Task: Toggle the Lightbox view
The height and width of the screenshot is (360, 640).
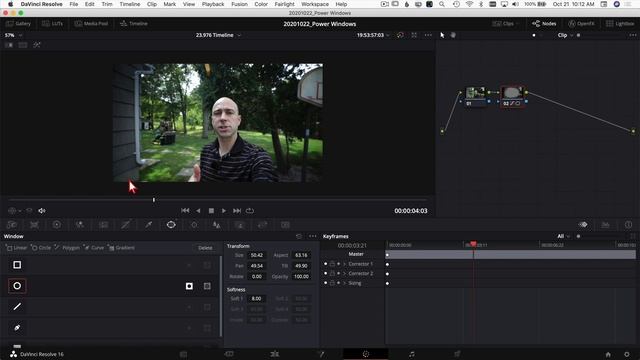Action: [x=620, y=24]
